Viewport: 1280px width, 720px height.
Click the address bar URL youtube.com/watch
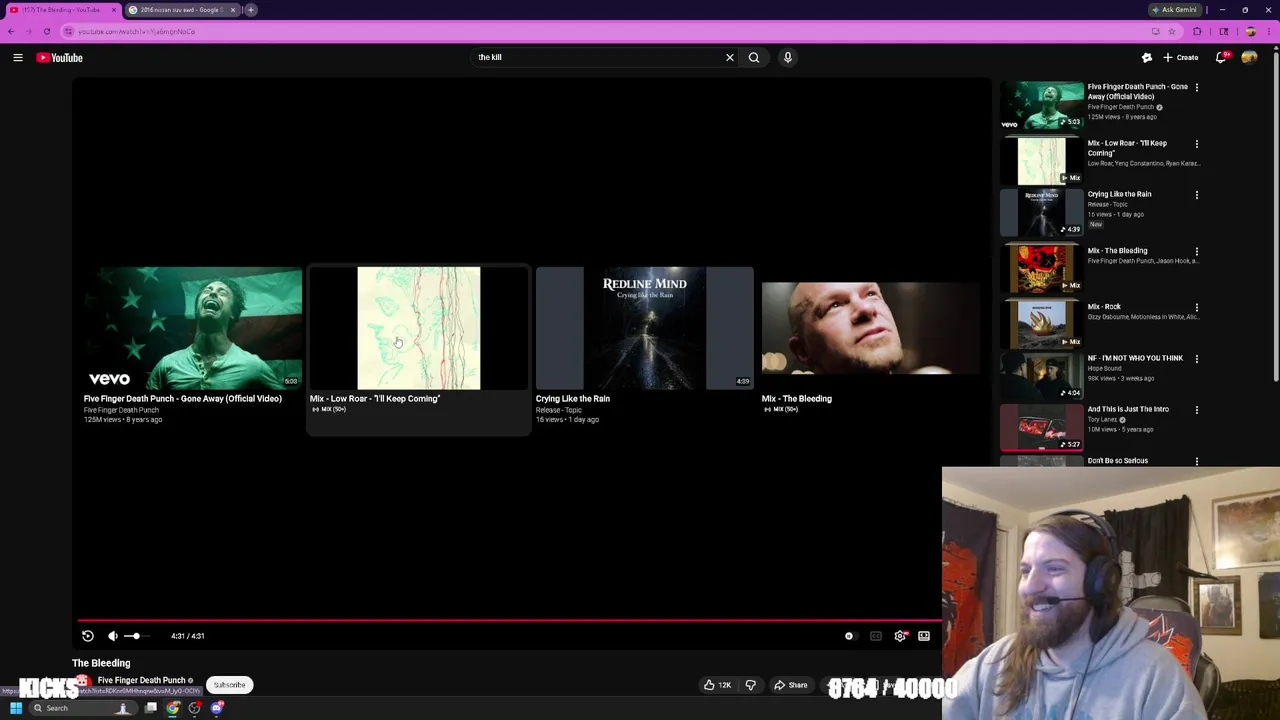[x=137, y=32]
